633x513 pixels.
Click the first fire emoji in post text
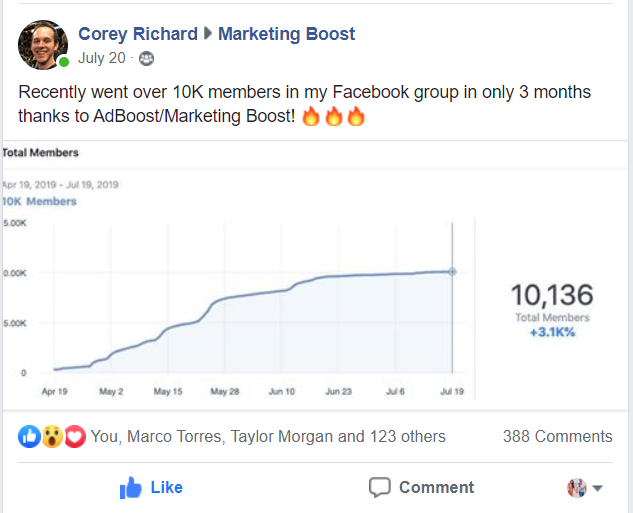(311, 116)
